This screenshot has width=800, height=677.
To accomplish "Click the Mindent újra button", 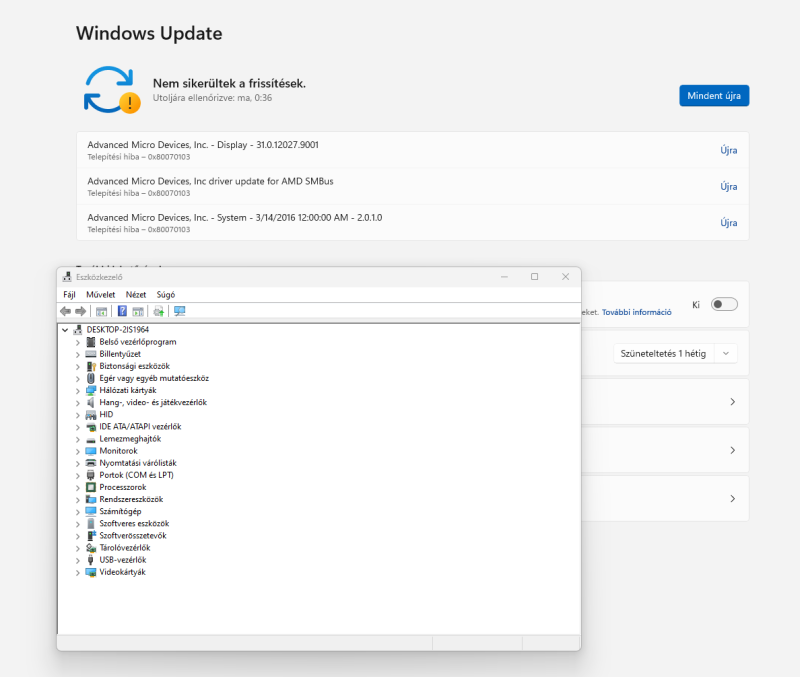I will pyautogui.click(x=714, y=95).
